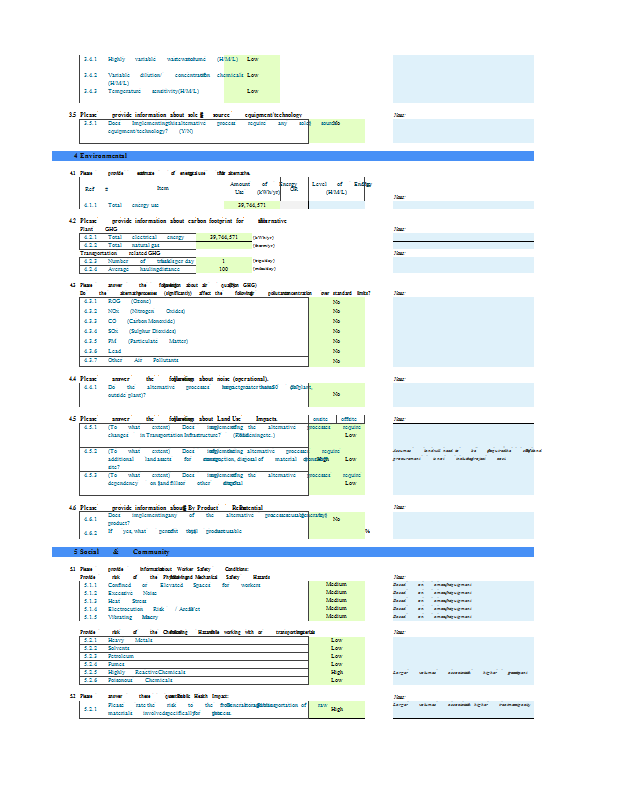Viewport: 618px width, 800px height.
Task: Select the 'Low' rating for Poisonous Chemicals
Action: click(x=337, y=680)
